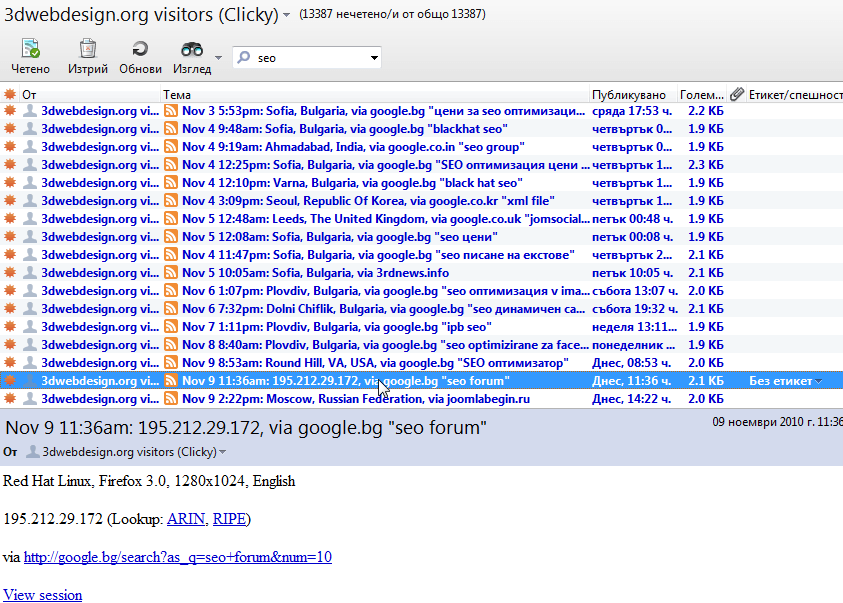Click author person icon on blackhat seo row
The height and width of the screenshot is (603, 843).
tap(31, 128)
